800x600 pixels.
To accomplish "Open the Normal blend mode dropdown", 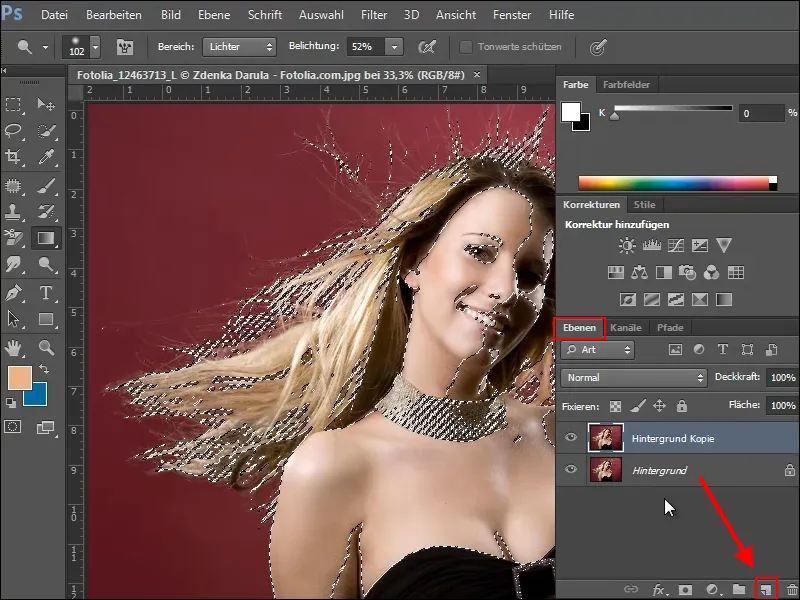I will (634, 378).
